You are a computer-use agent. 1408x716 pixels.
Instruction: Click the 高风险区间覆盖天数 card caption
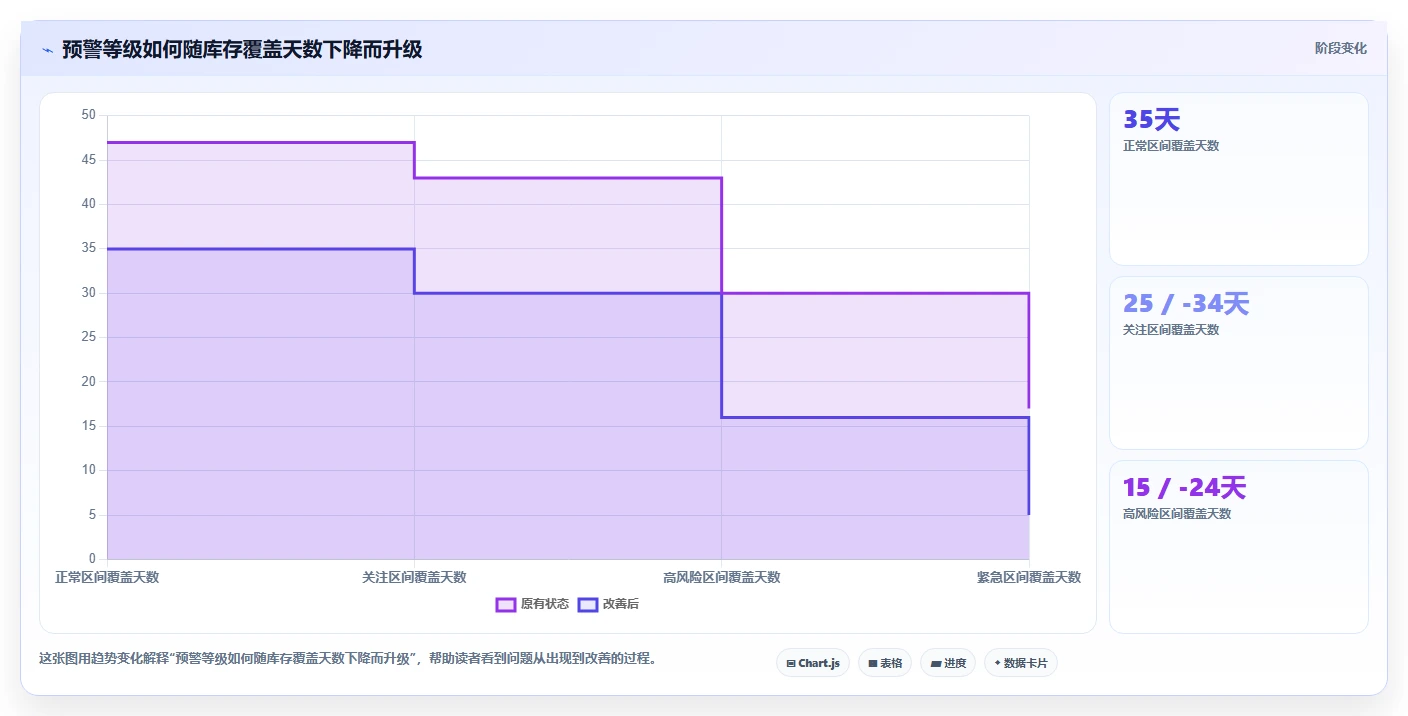point(1177,514)
